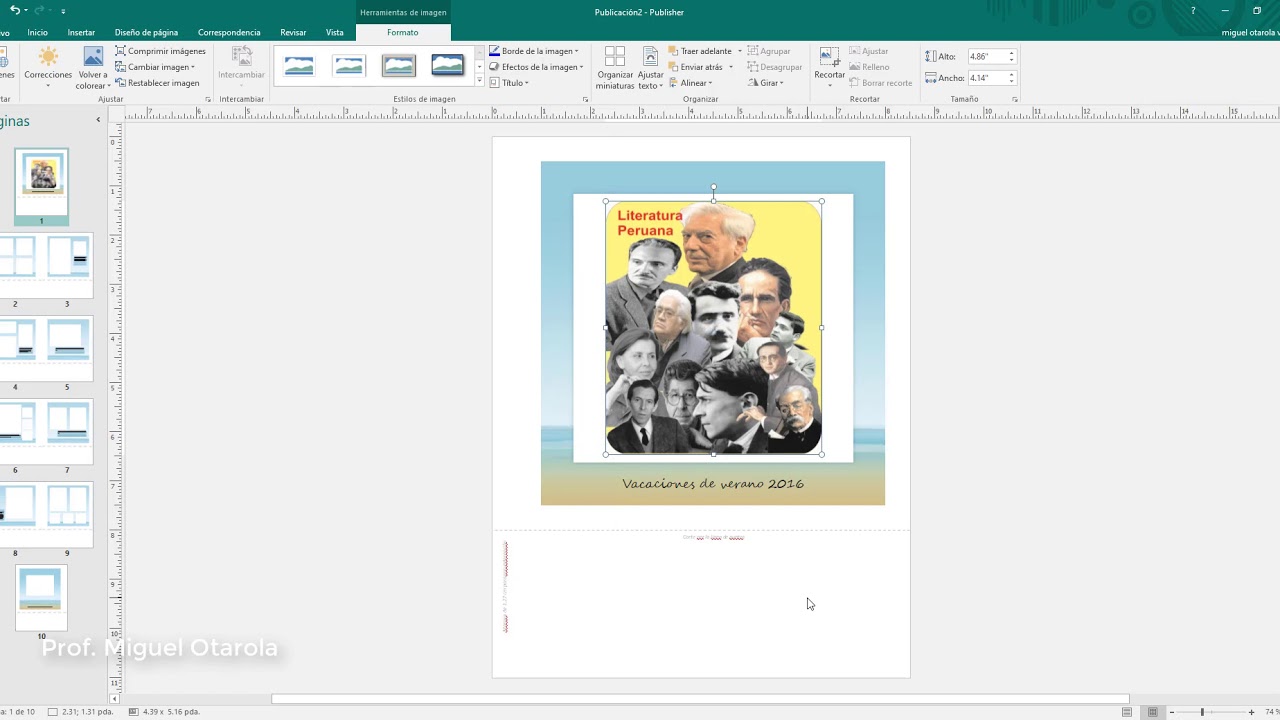Open the Traer adelante dropdown arrow
Screen dimensions: 1280x720
pos(740,51)
